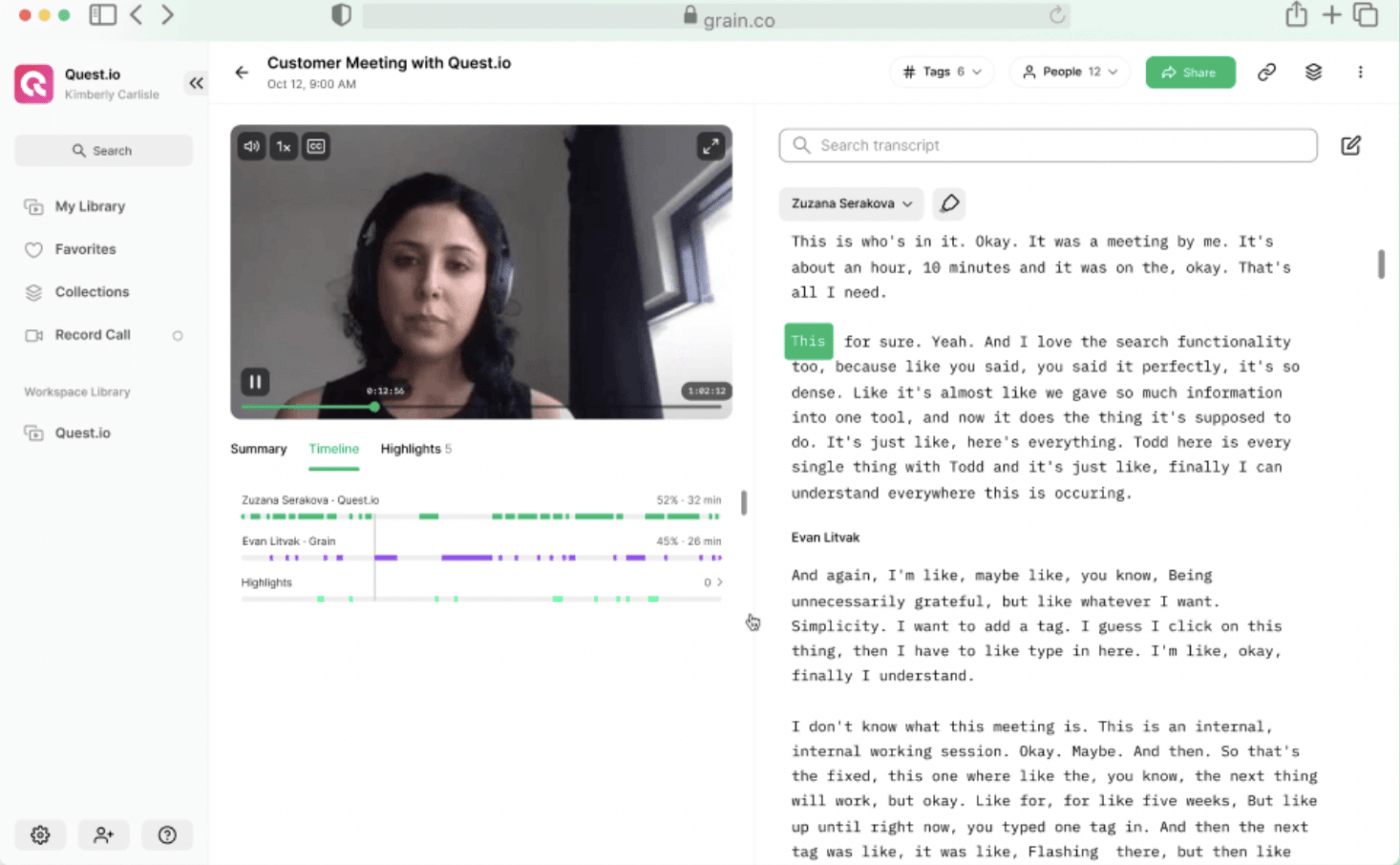
Task: Open the three-dot more options menu
Action: 1360,72
